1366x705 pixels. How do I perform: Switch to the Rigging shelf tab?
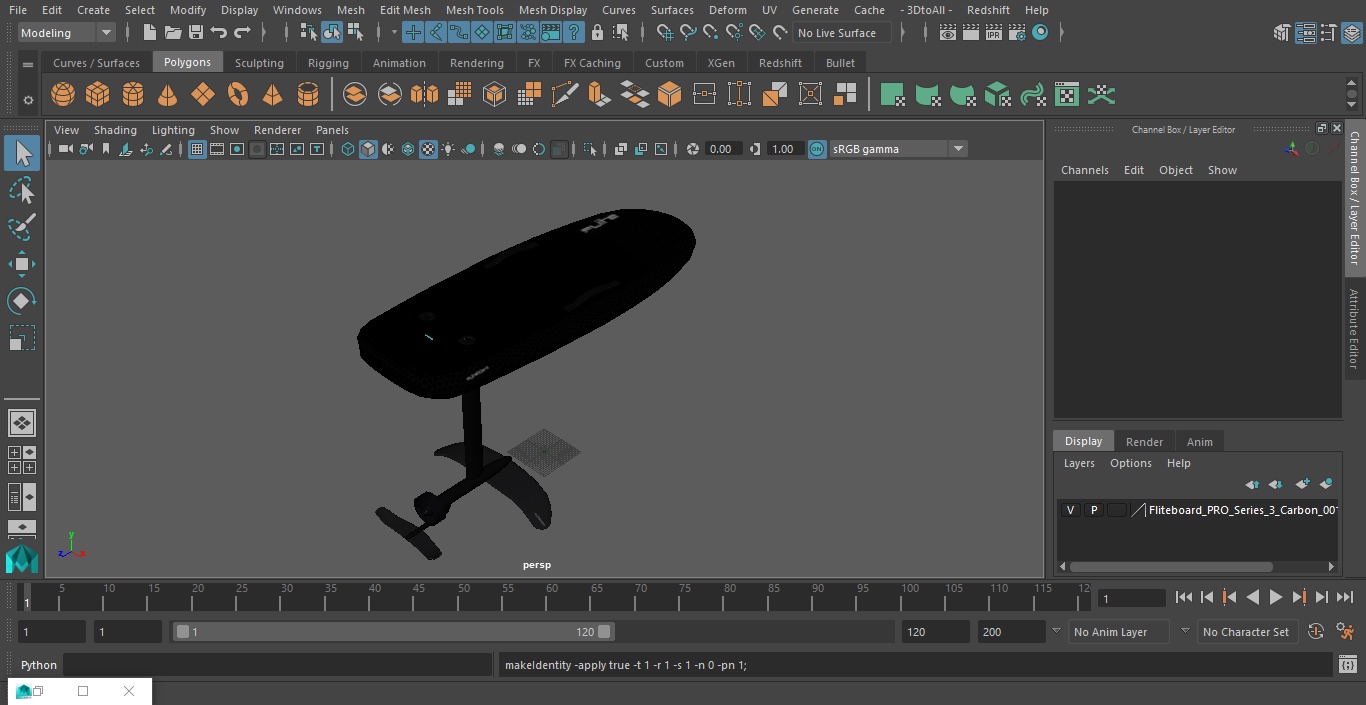328,62
